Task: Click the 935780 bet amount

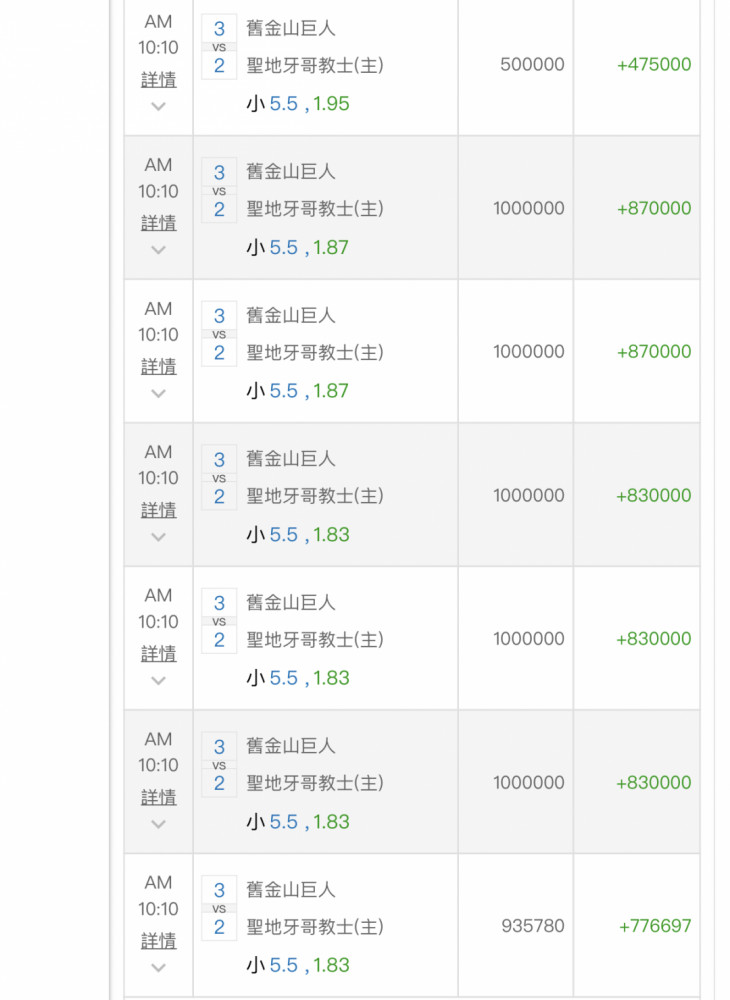Action: [x=532, y=926]
